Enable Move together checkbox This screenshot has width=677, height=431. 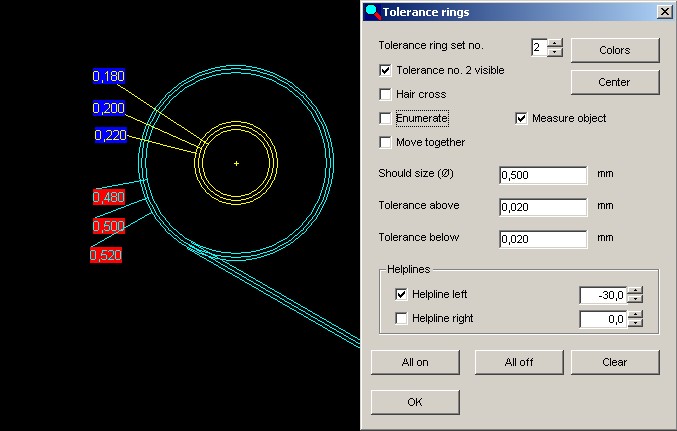coord(385,143)
